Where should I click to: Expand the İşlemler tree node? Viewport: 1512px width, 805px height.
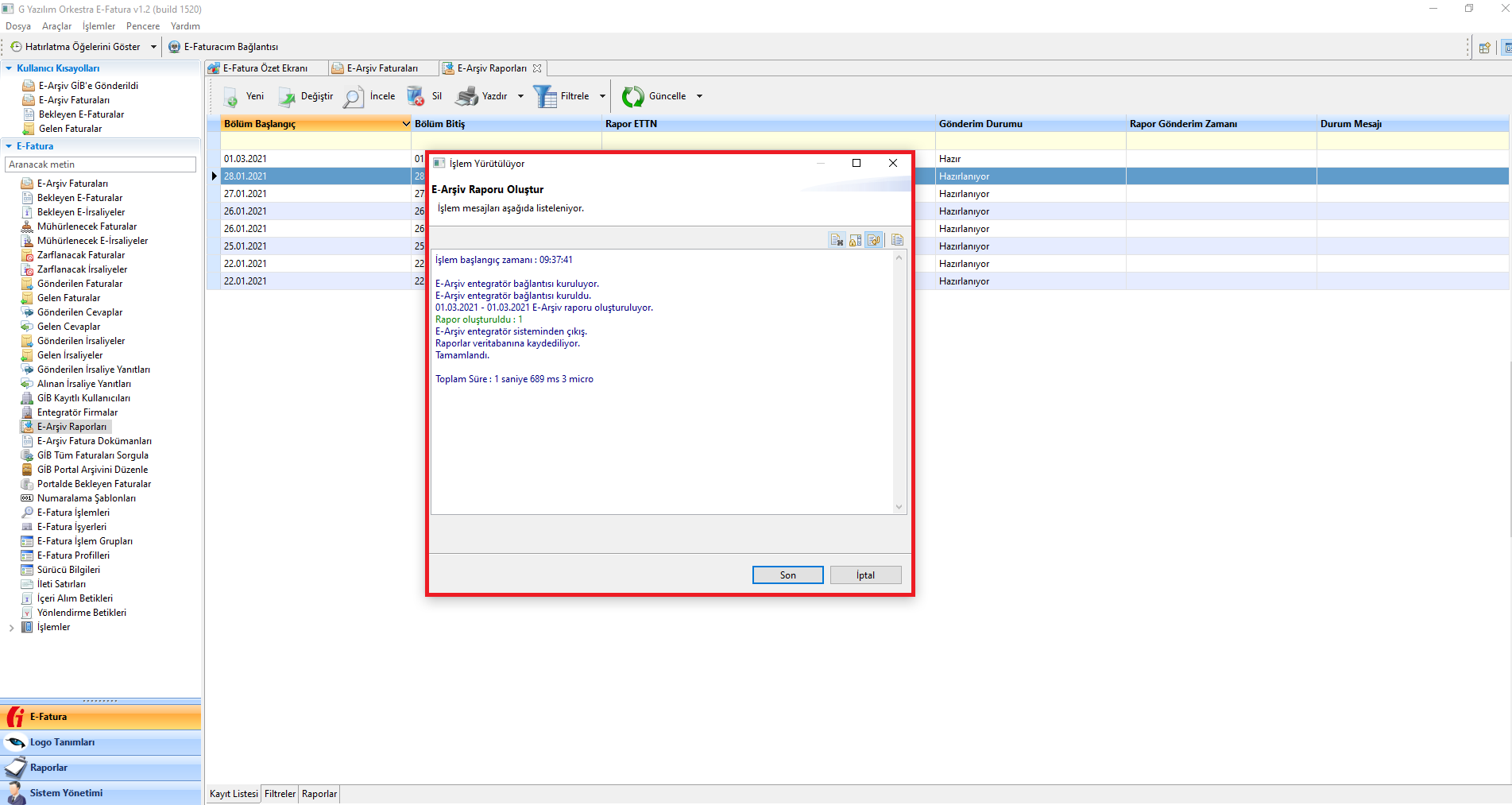(11, 628)
